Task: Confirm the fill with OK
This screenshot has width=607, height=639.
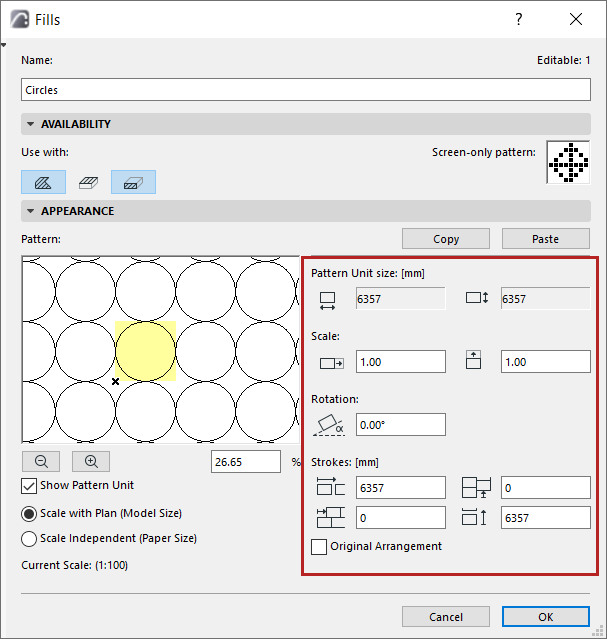Action: click(x=545, y=617)
